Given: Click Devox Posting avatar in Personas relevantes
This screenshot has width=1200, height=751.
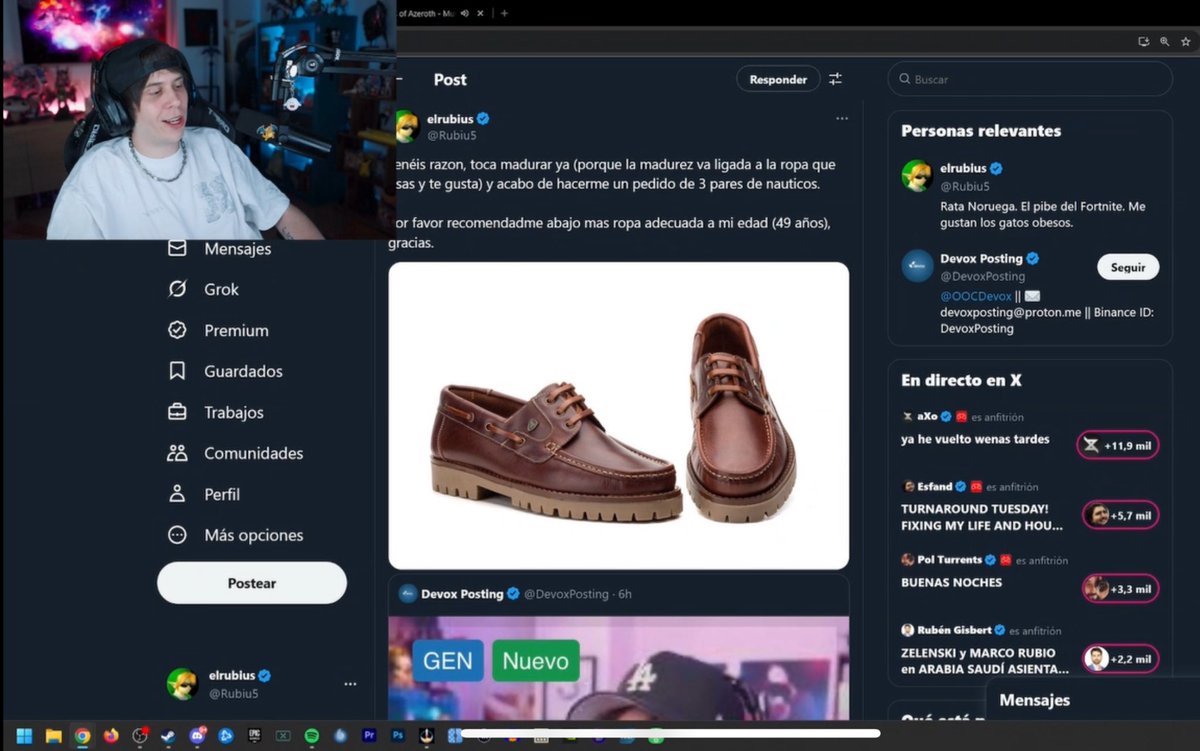Looking at the screenshot, I should point(917,265).
